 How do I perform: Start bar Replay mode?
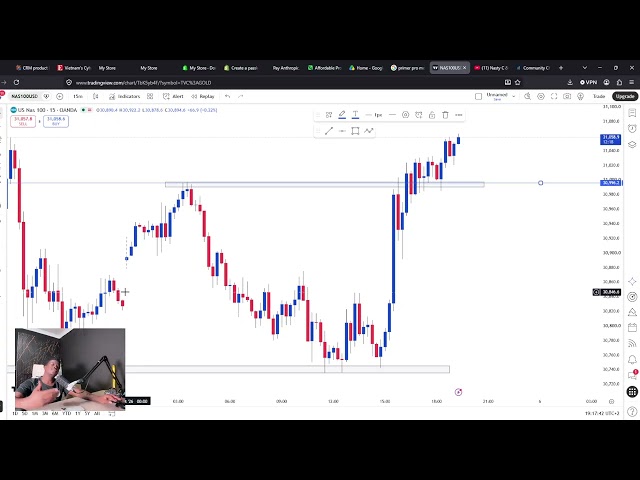coord(203,96)
